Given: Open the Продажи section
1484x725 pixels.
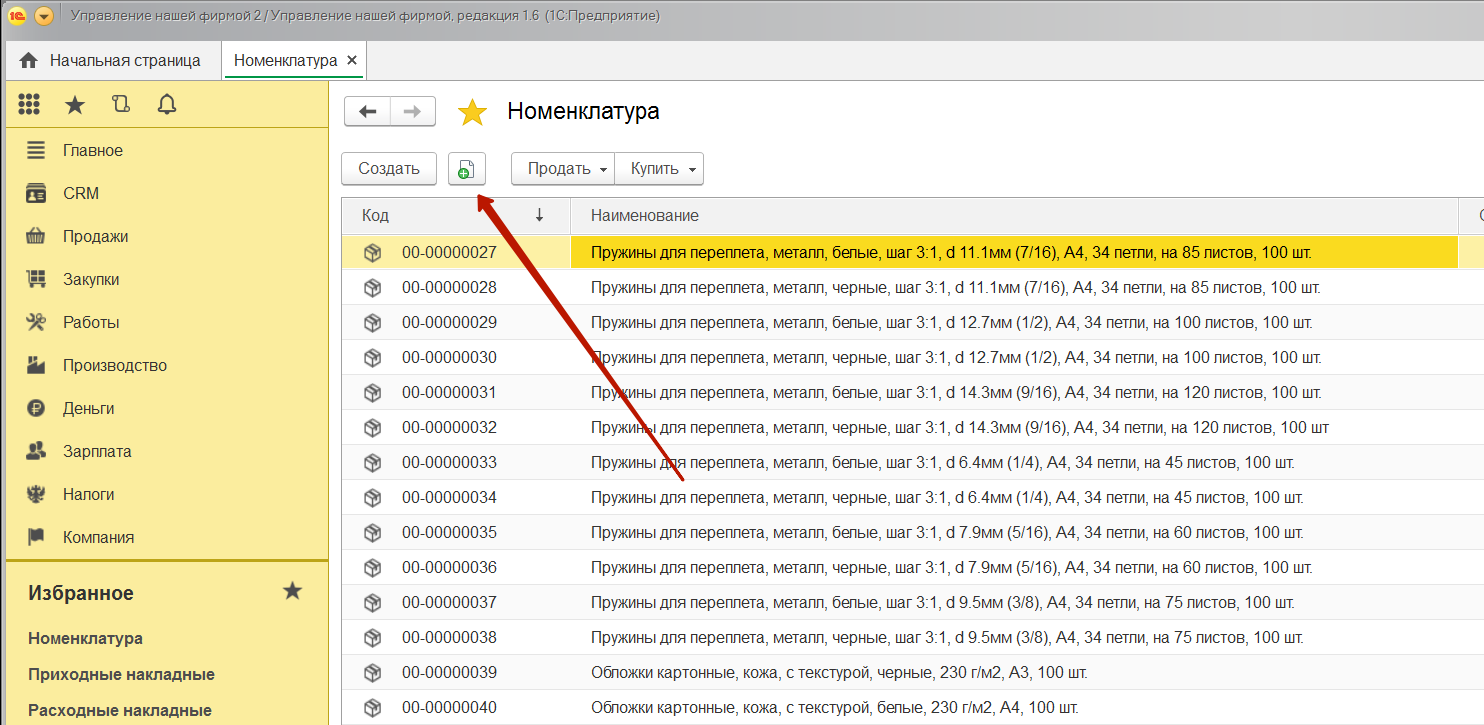Looking at the screenshot, I should click(x=95, y=237).
